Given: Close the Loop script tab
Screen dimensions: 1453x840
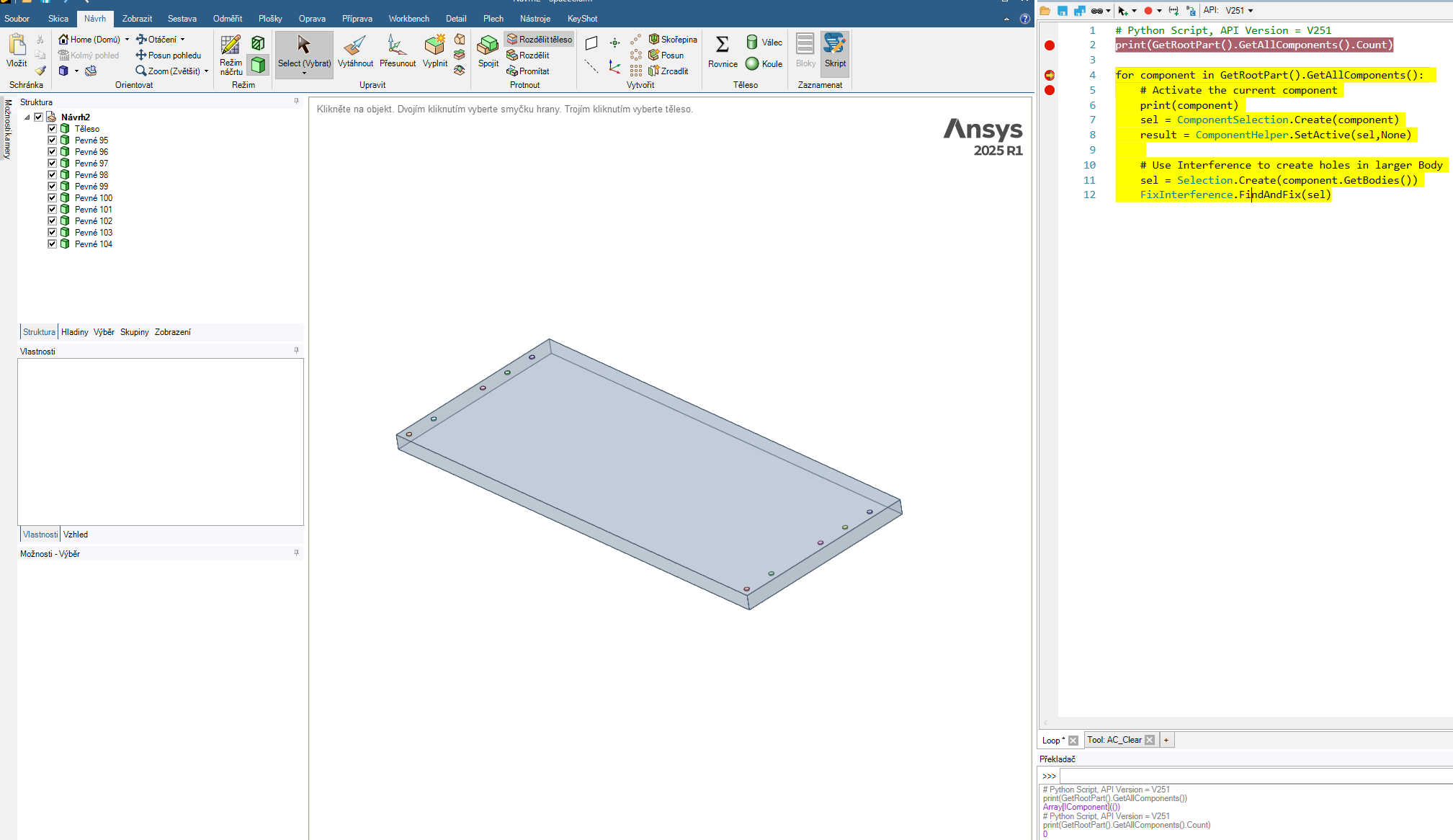Looking at the screenshot, I should point(1073,741).
